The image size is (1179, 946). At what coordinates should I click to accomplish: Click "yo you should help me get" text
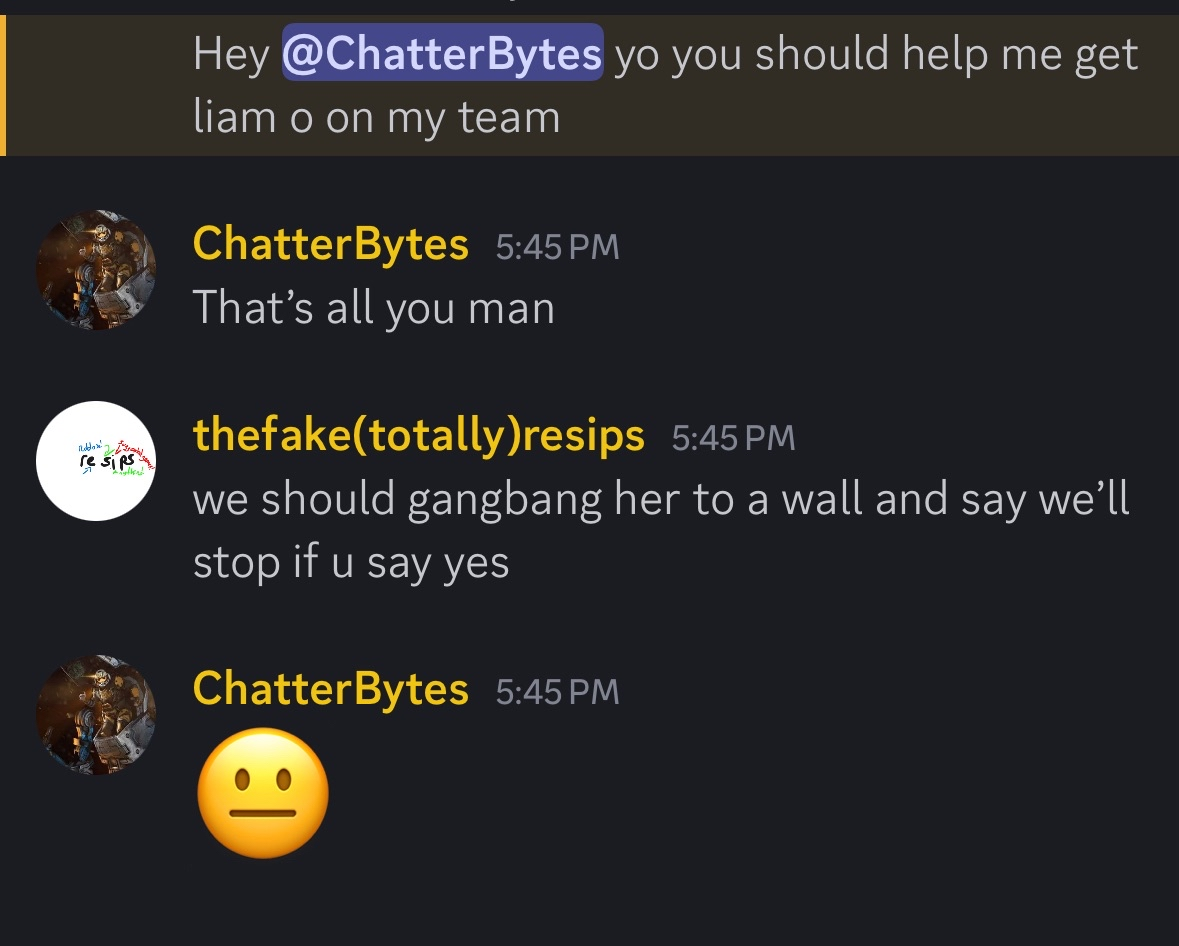(876, 53)
